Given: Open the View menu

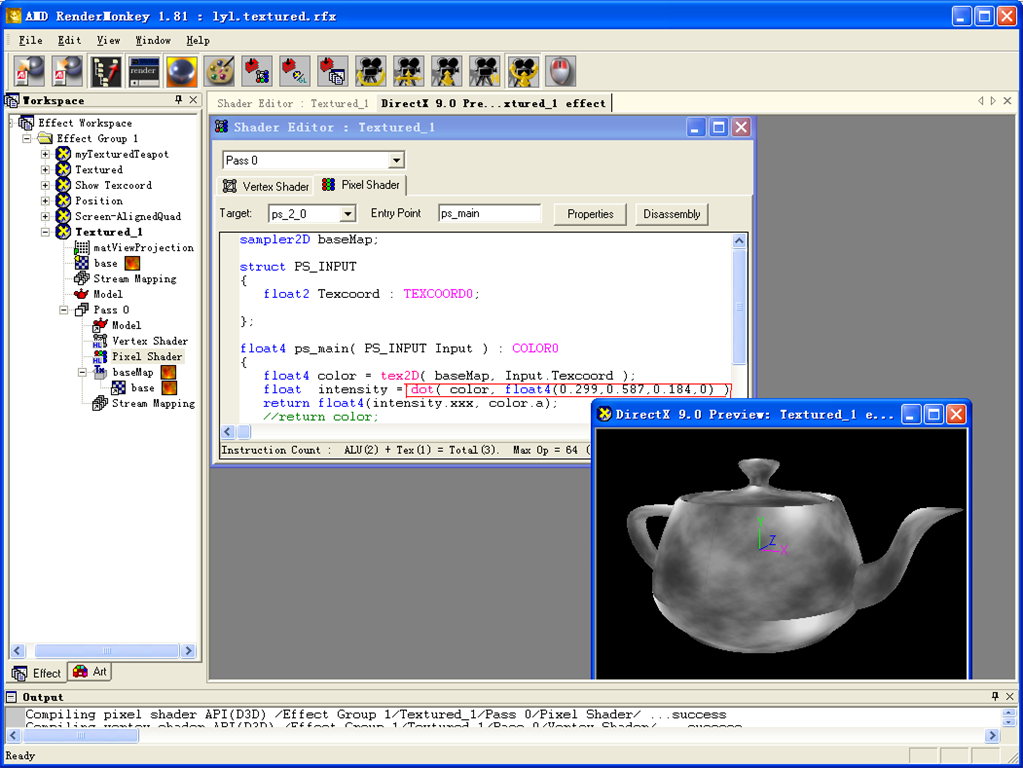Looking at the screenshot, I should click(x=108, y=40).
